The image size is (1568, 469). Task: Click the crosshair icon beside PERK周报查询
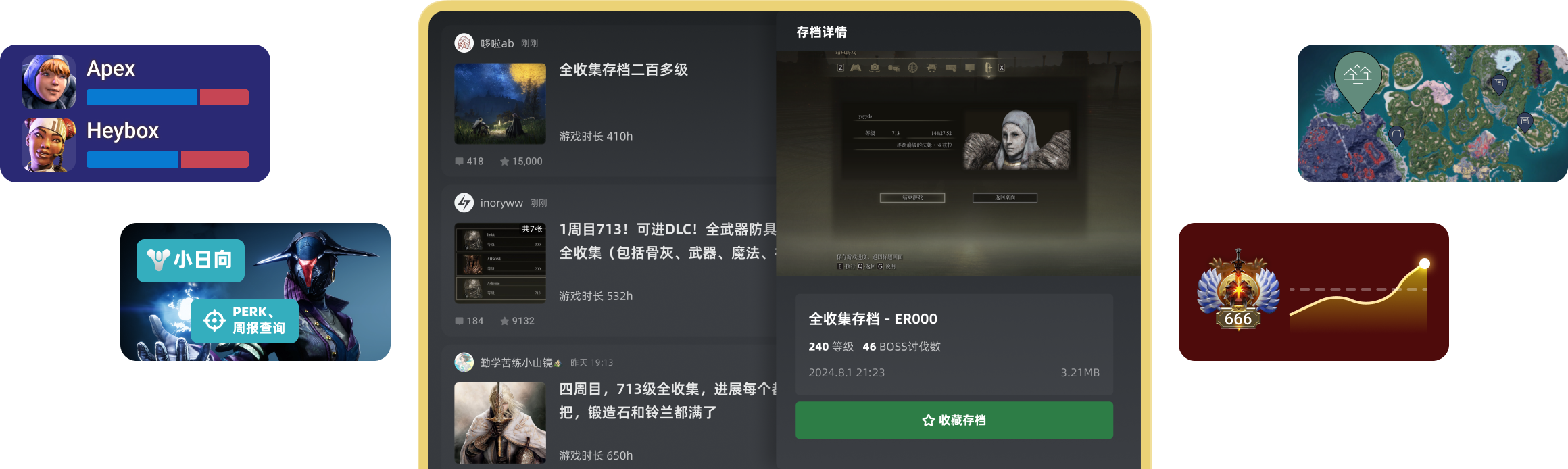coord(214,320)
